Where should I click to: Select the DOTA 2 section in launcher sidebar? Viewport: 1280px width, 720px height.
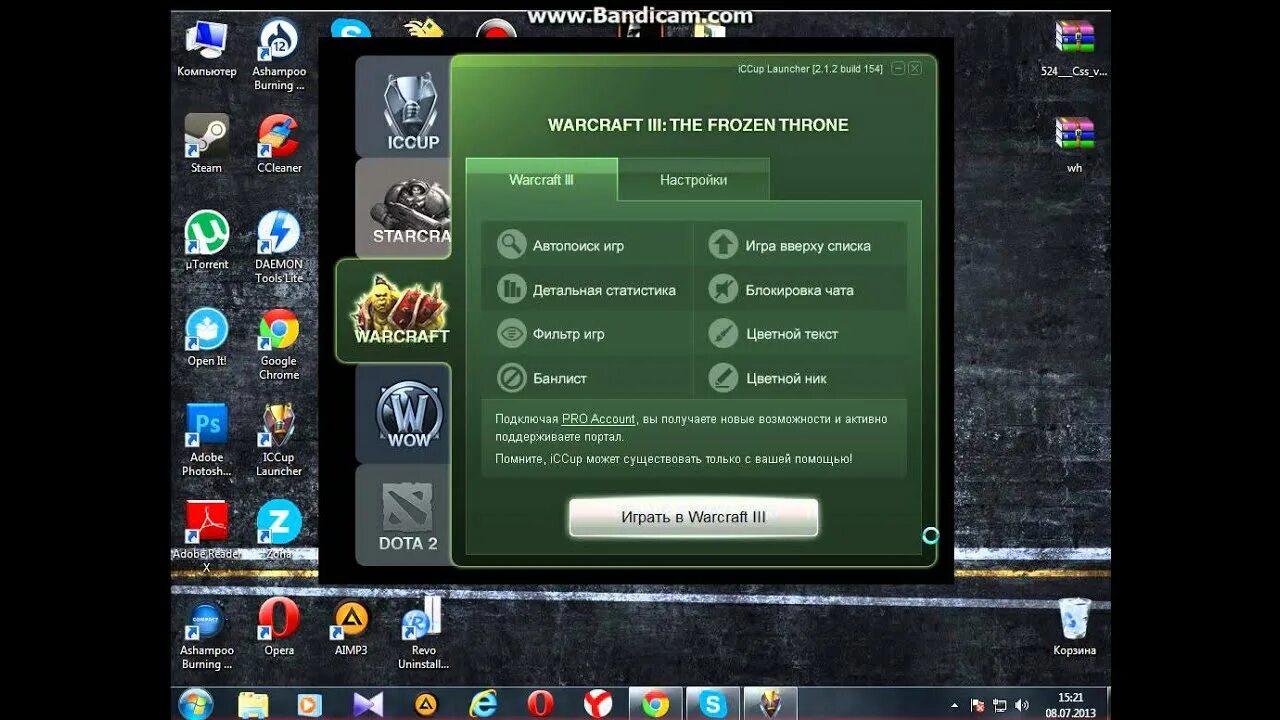[x=403, y=515]
